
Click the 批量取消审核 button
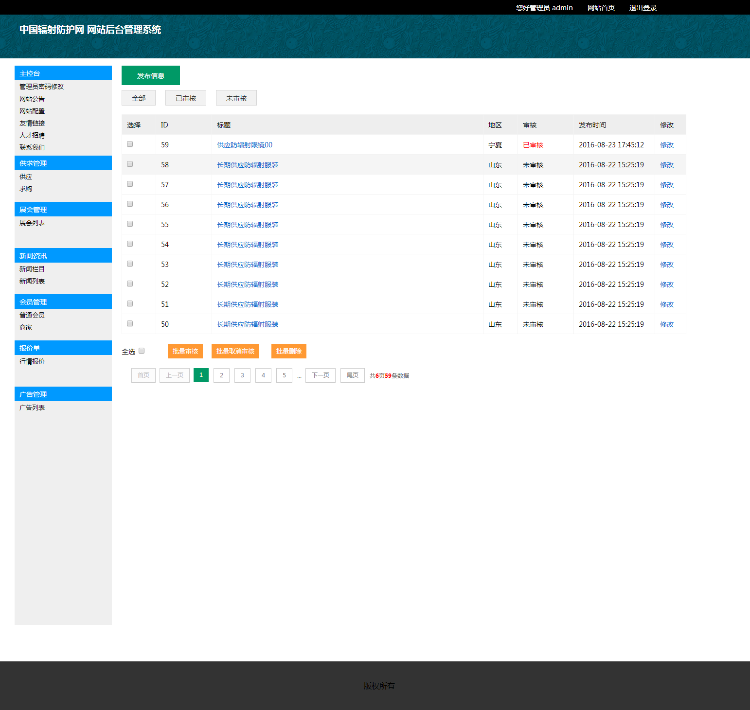[235, 351]
